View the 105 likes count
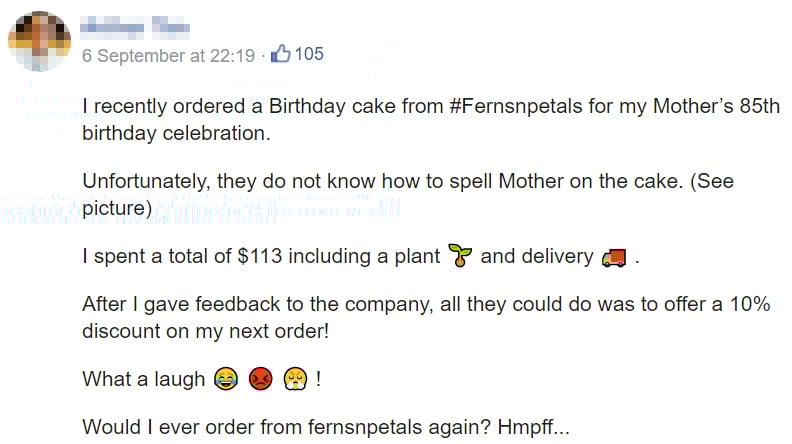 point(309,54)
